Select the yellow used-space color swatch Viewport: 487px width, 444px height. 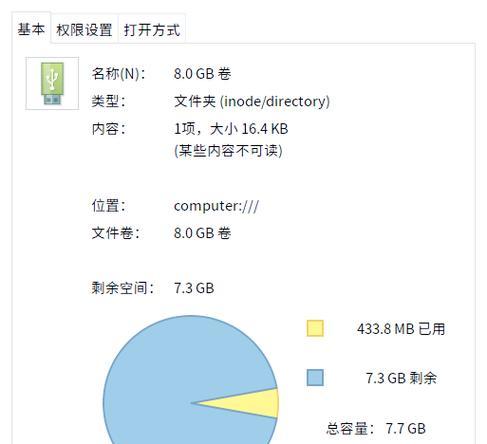tap(315, 328)
